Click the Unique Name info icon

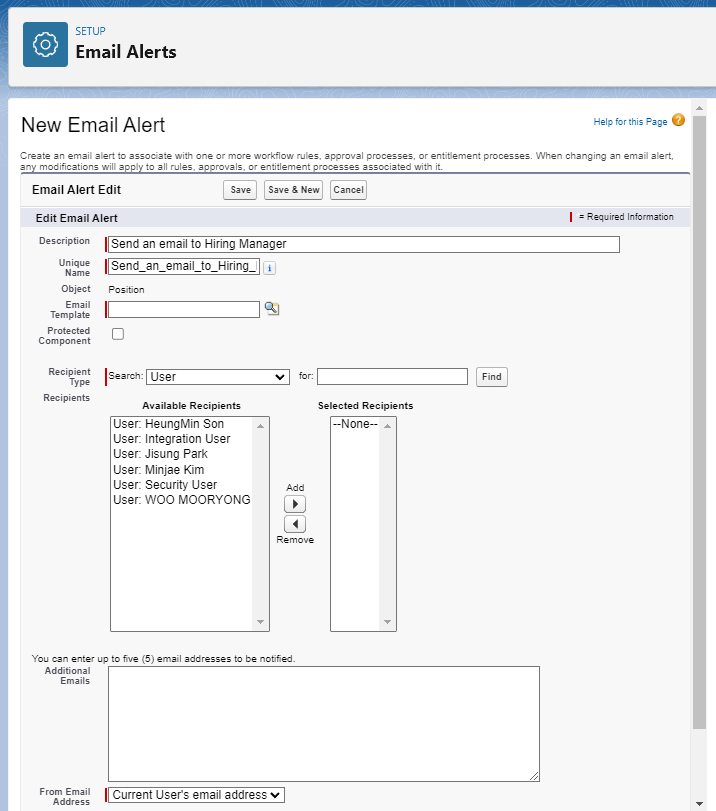pyautogui.click(x=269, y=268)
